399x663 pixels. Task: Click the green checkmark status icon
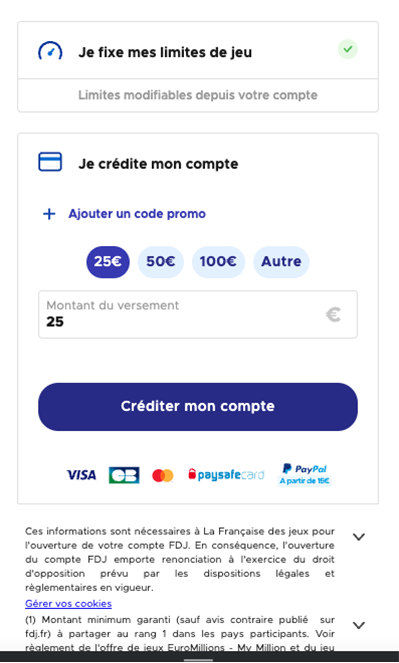(347, 49)
